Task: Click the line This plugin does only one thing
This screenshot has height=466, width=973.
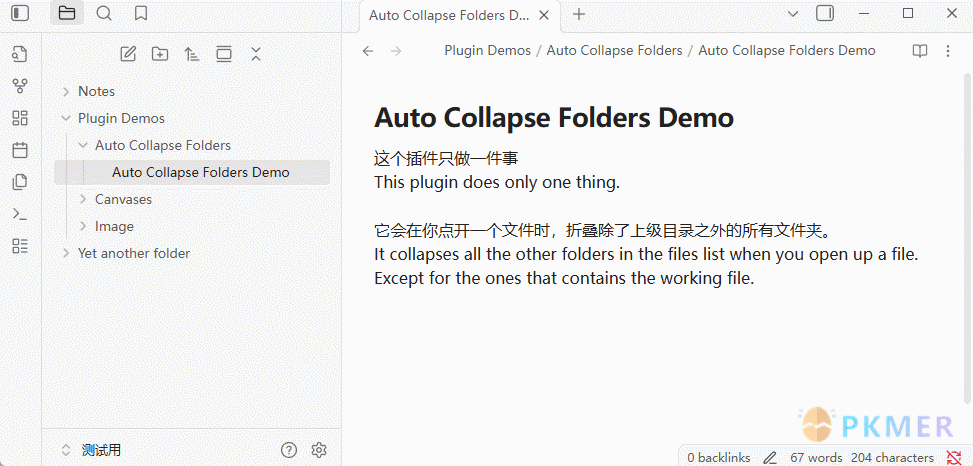Action: pyautogui.click(x=497, y=183)
